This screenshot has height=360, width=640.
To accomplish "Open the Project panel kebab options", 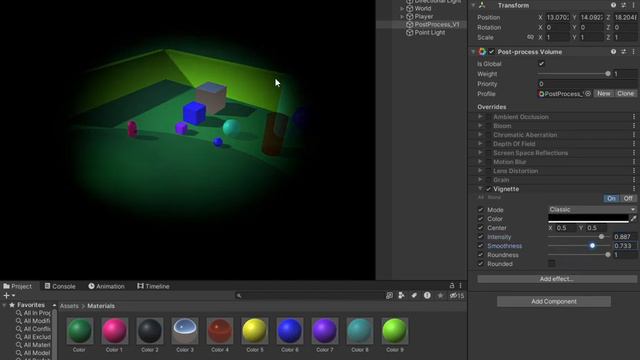I will 460,286.
